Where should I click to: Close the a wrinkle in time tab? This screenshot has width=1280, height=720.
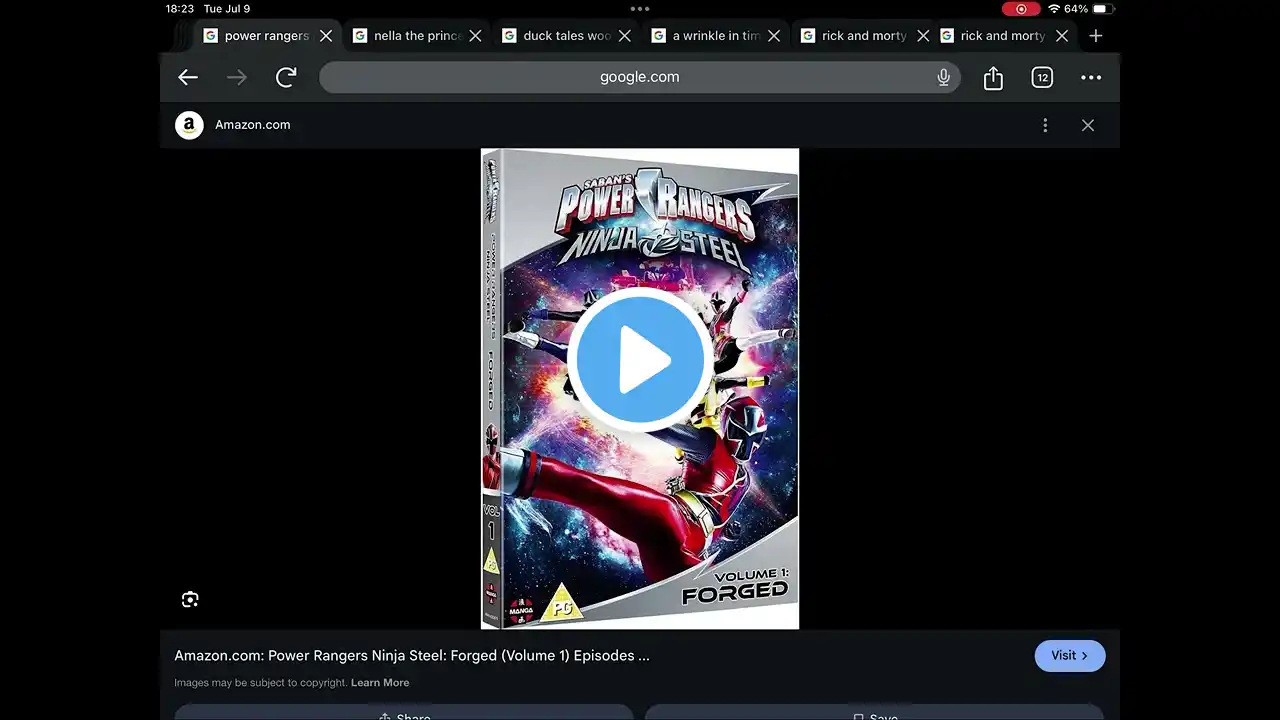[x=774, y=36]
